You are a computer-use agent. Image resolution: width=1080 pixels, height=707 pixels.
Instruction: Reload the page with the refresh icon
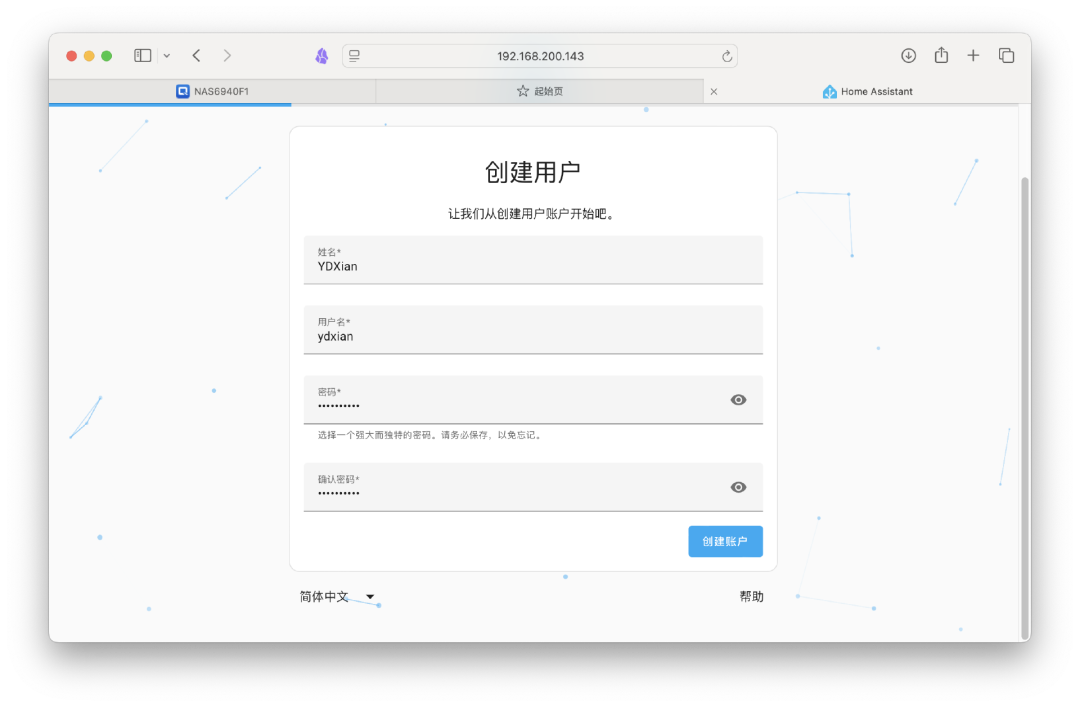727,56
